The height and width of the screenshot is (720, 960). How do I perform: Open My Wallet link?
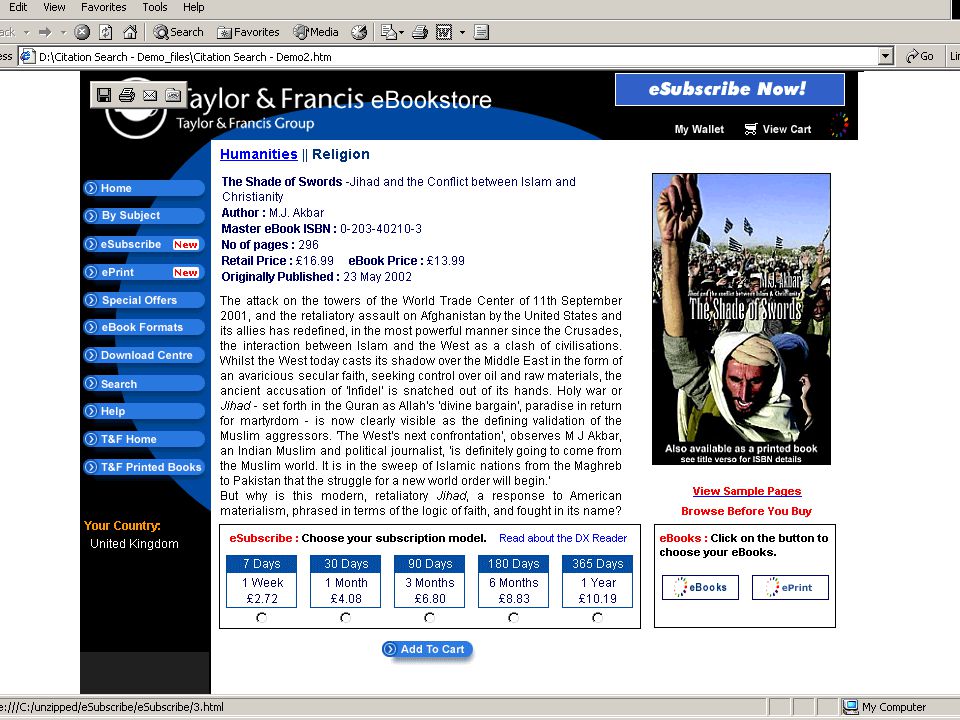(699, 129)
